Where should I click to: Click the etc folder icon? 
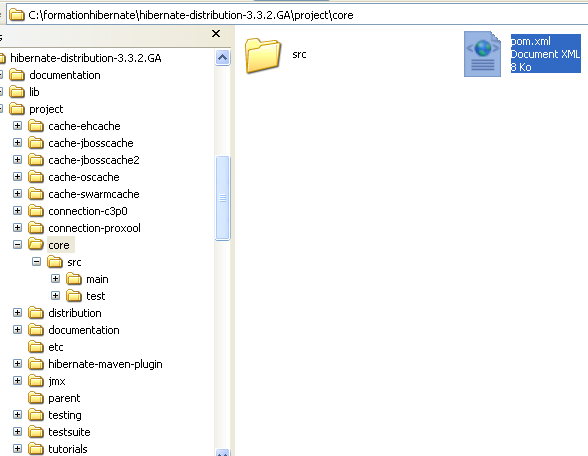coord(36,347)
